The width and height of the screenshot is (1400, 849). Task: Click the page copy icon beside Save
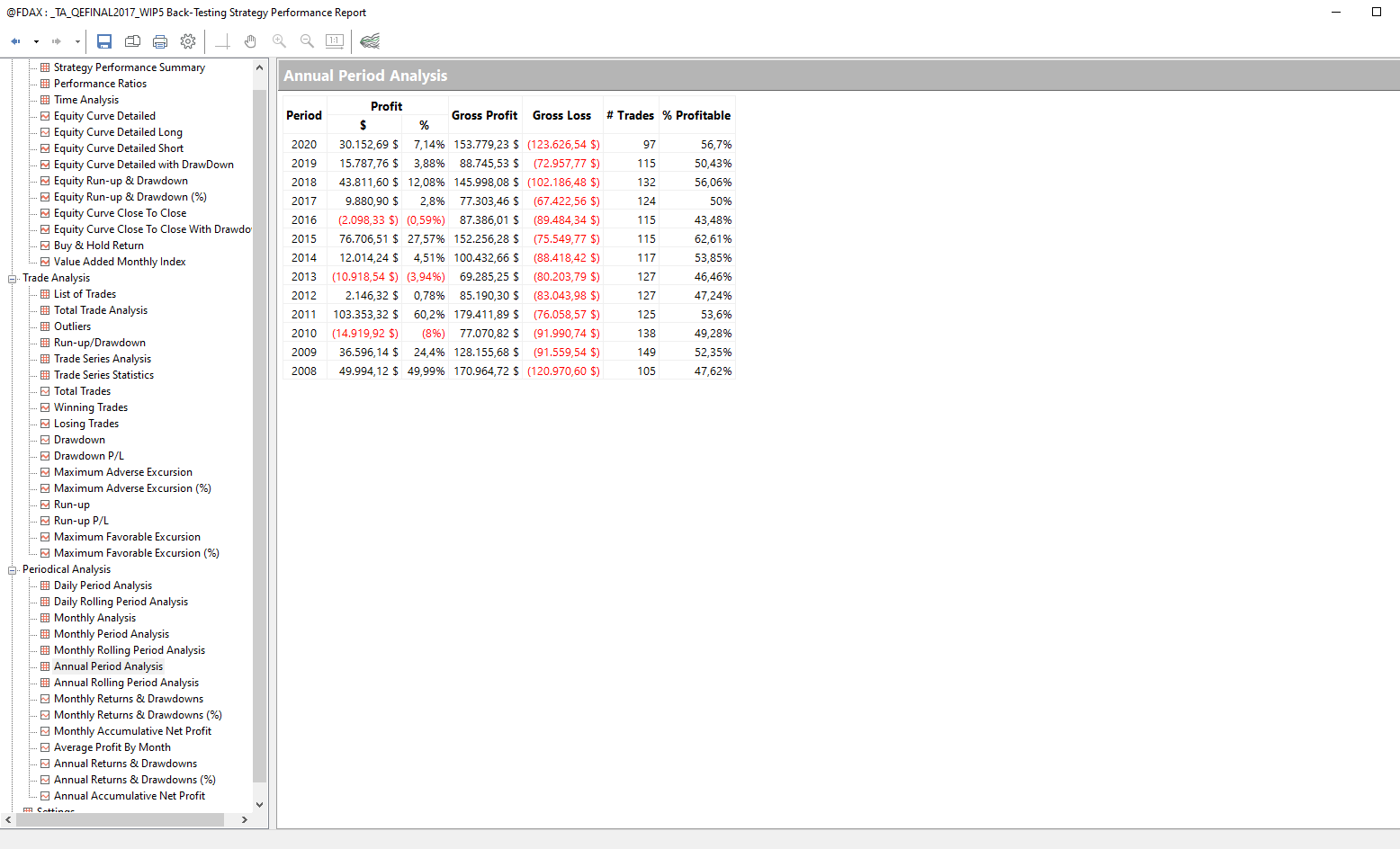point(132,41)
